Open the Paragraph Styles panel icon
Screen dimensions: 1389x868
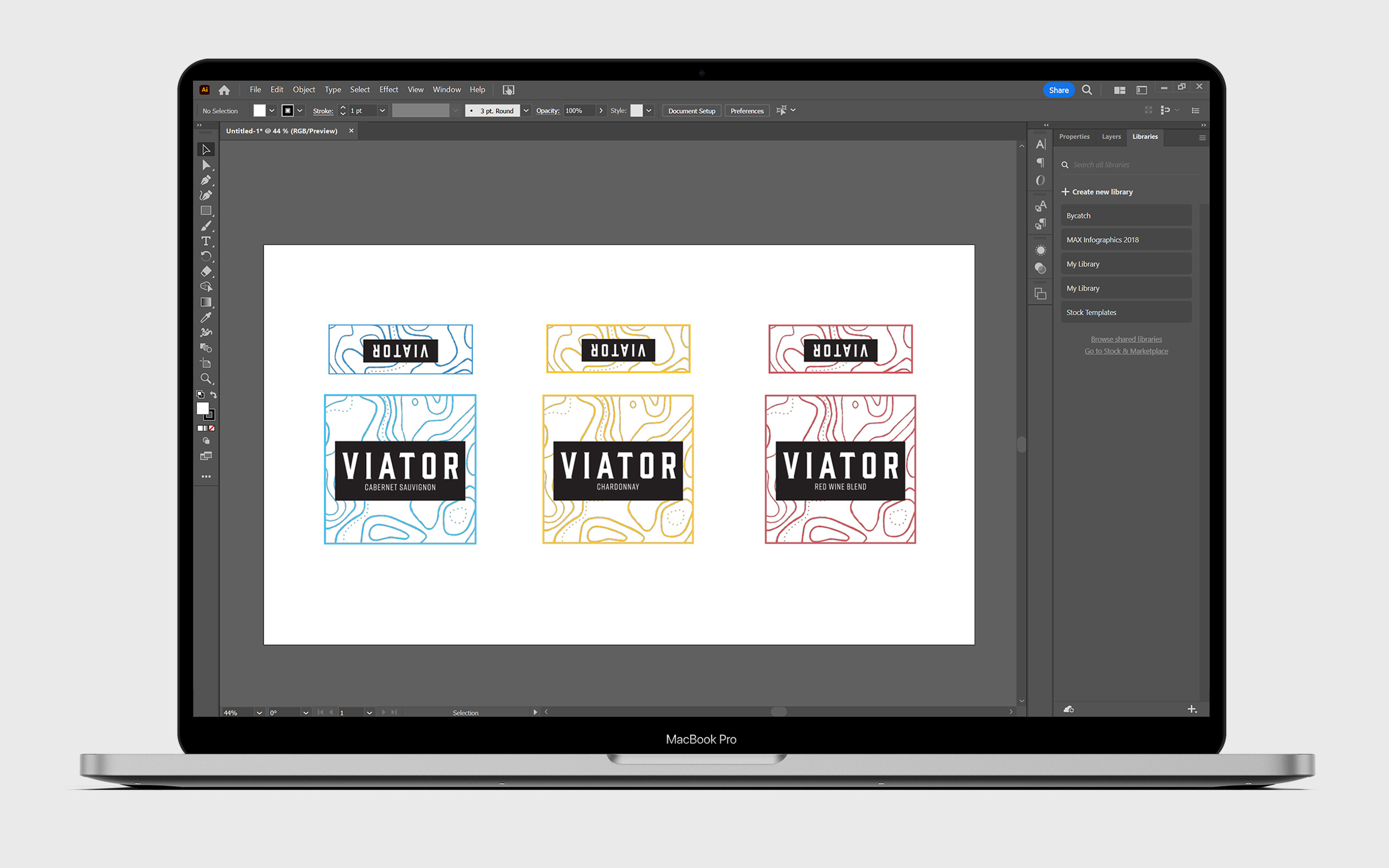point(1041,224)
